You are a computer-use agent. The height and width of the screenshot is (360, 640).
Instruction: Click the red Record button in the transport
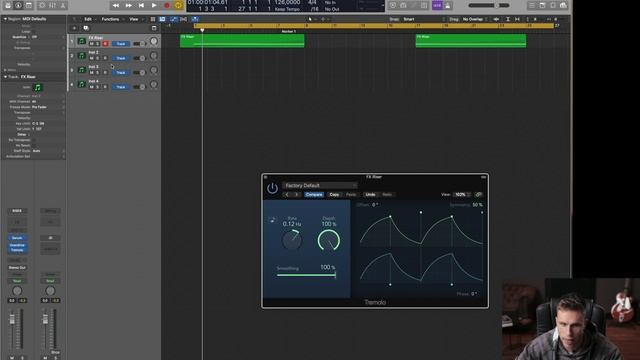coord(167,5)
